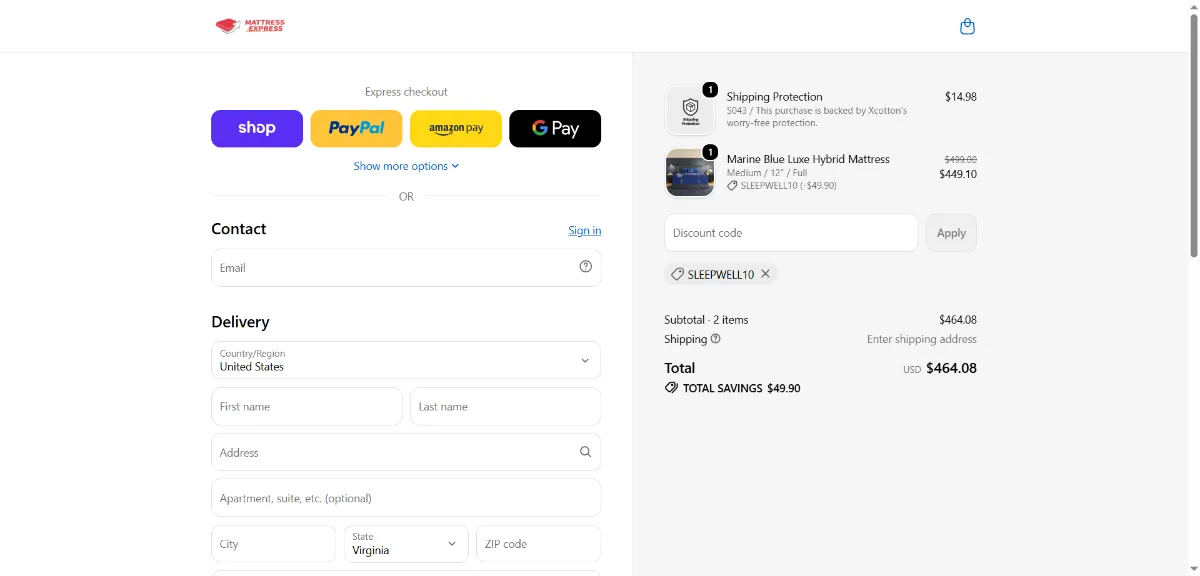Click into the Email field
The image size is (1200, 576).
click(x=406, y=268)
